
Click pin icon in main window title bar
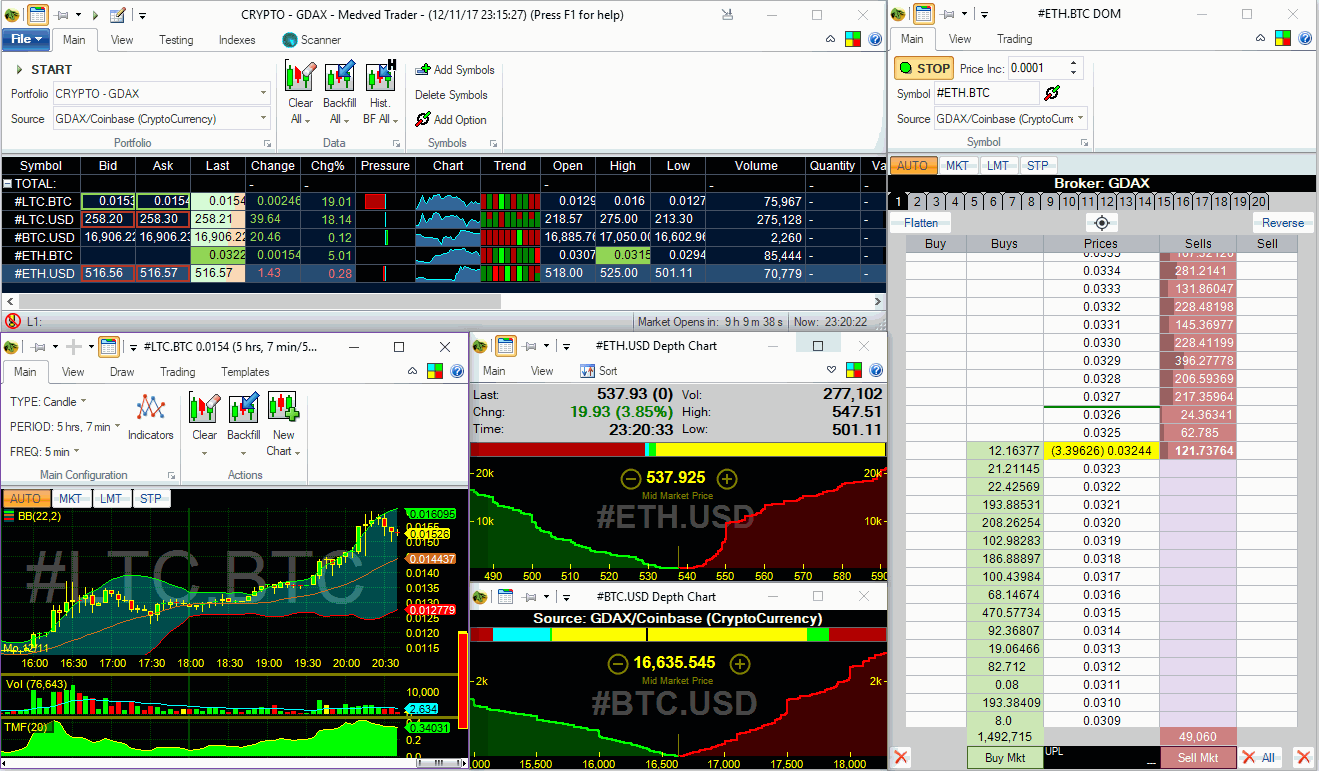[62, 15]
